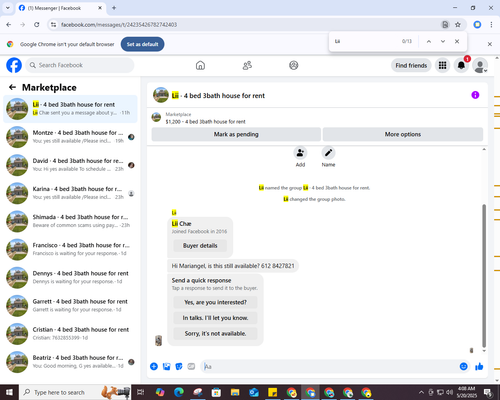Viewport: 500px width, 400px height.
Task: Open Karina house for rent conversation
Action: [x=70, y=193]
